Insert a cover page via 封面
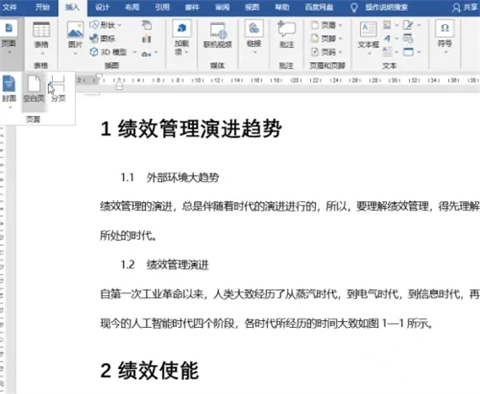The image size is (480, 394). tap(9, 91)
